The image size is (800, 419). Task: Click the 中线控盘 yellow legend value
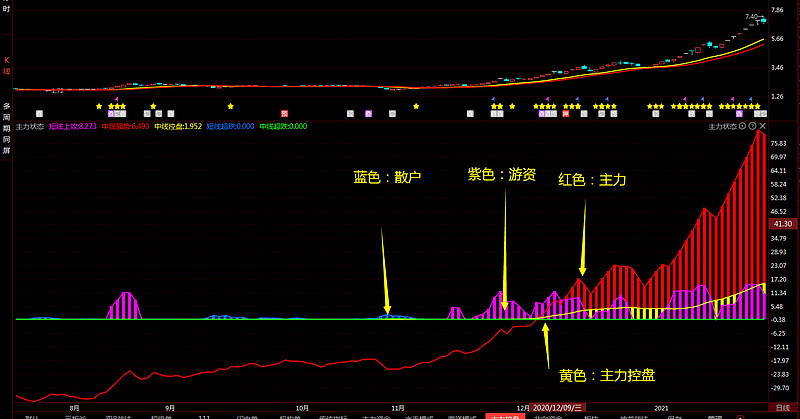tap(178, 127)
